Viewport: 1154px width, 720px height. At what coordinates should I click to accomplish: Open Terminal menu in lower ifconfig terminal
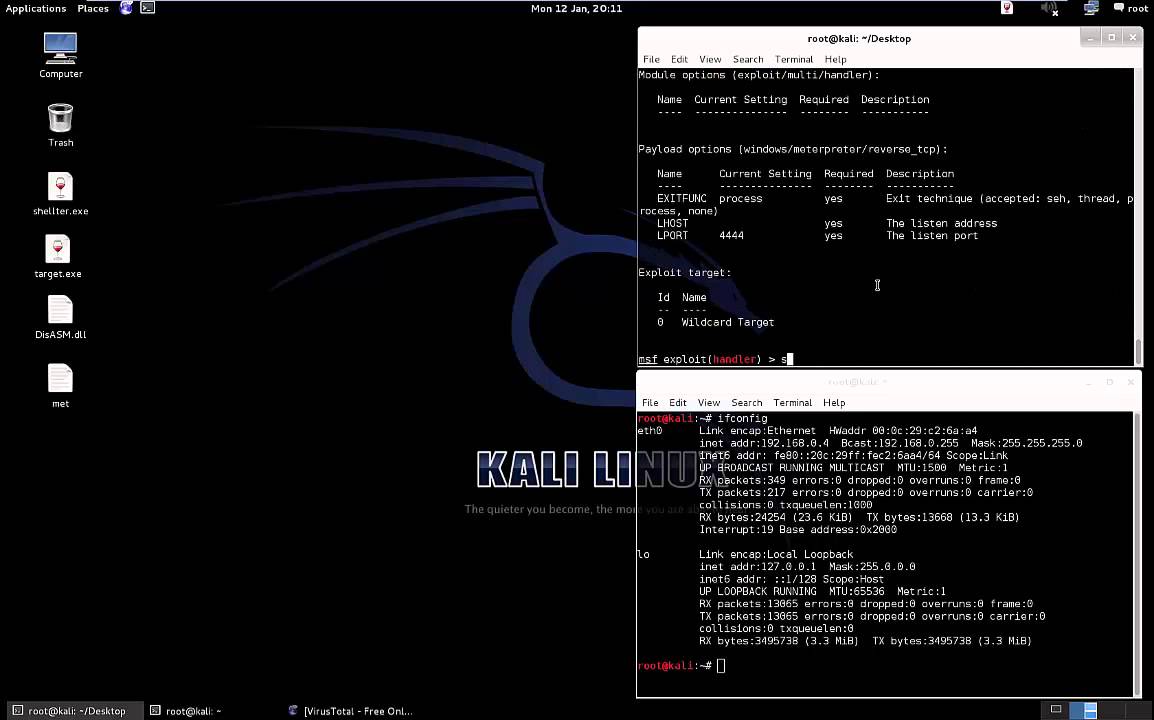coord(793,403)
